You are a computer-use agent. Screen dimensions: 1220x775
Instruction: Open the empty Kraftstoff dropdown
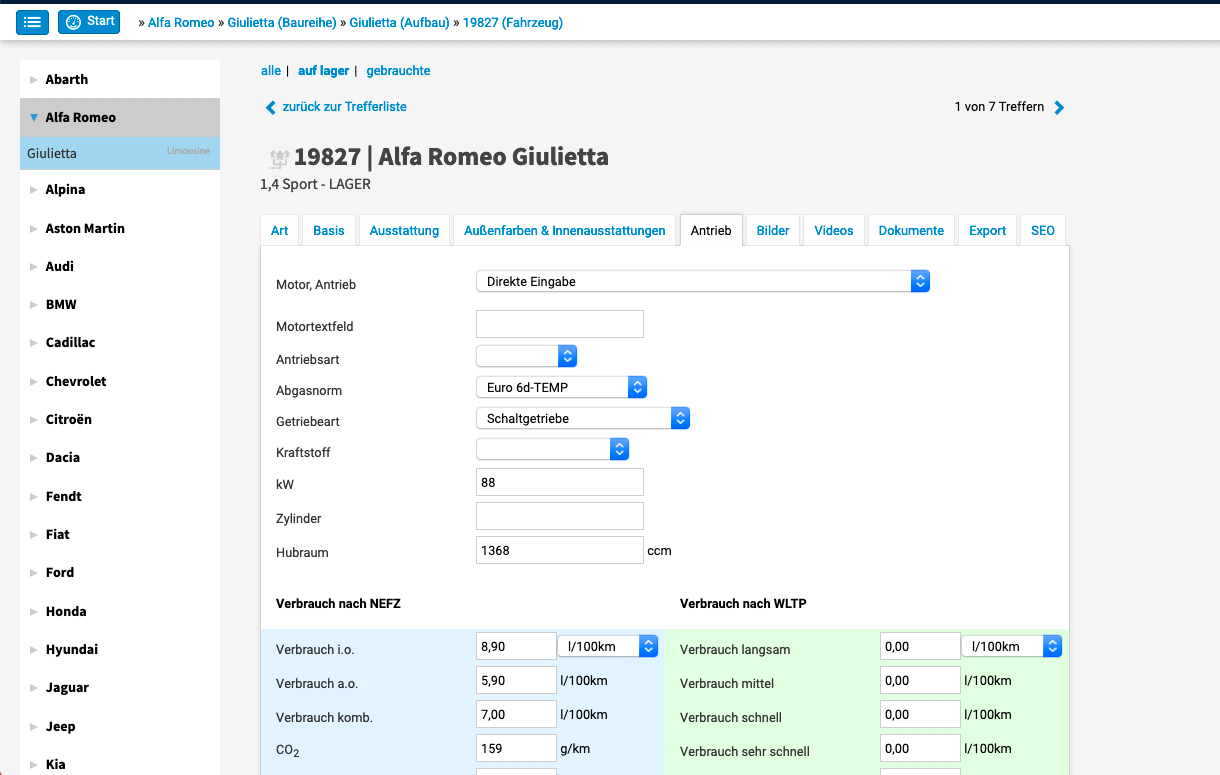tap(552, 450)
